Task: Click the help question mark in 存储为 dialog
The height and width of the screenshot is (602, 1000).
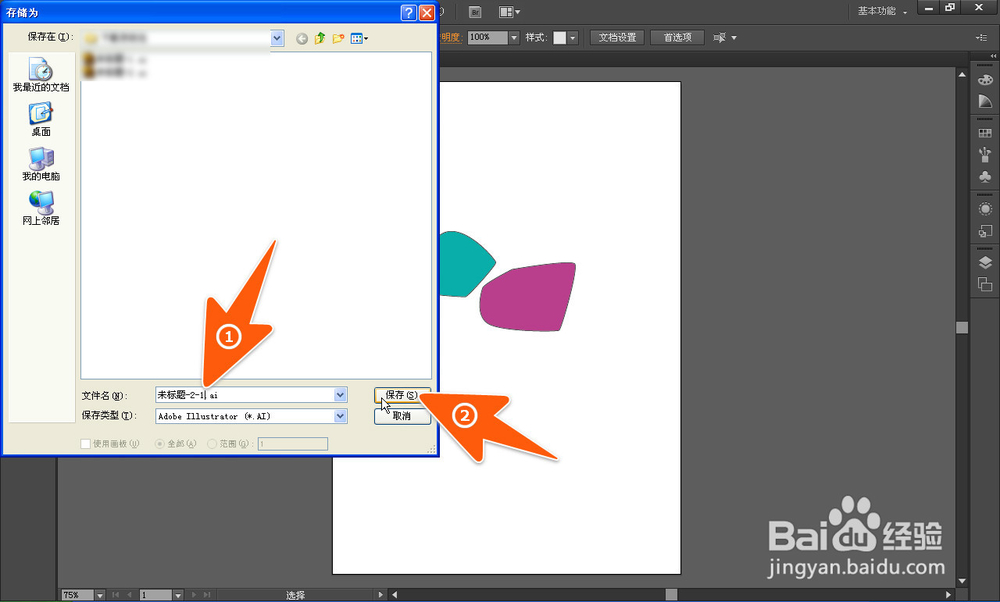Action: pyautogui.click(x=408, y=12)
